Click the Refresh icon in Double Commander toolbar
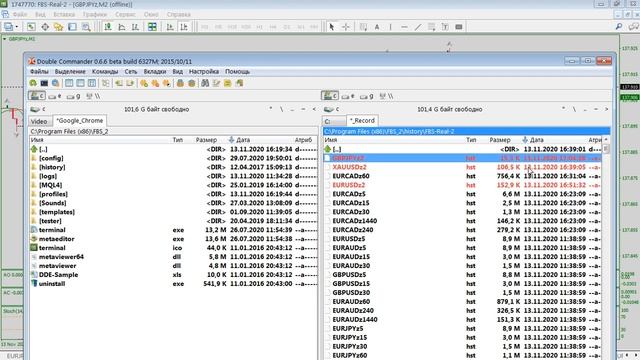This screenshot has width=640, height=360. tap(33, 83)
